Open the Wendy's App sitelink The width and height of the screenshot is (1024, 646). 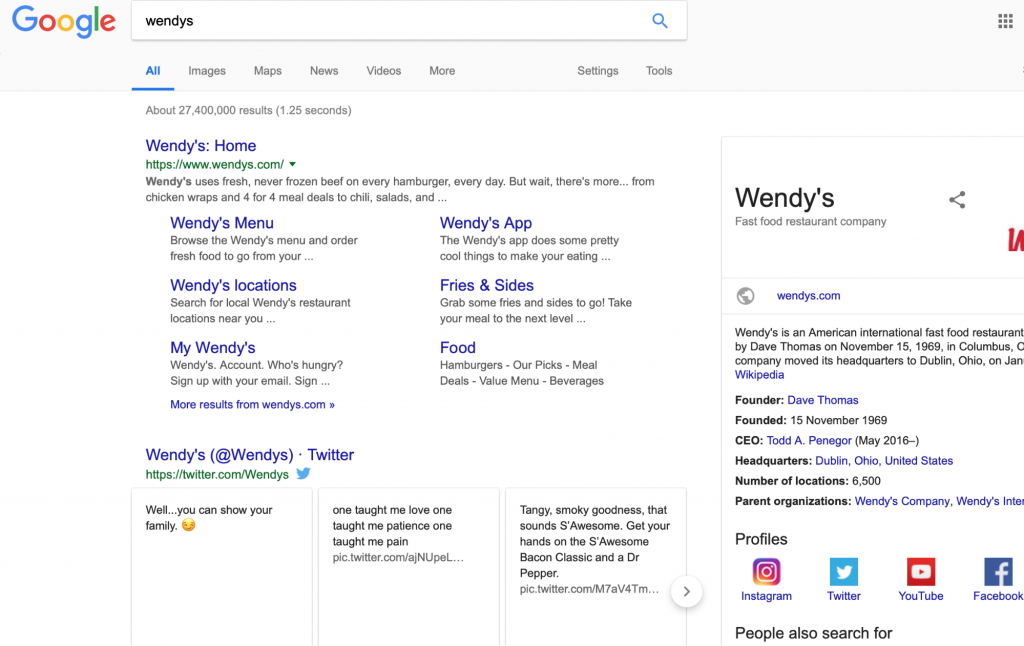click(486, 223)
